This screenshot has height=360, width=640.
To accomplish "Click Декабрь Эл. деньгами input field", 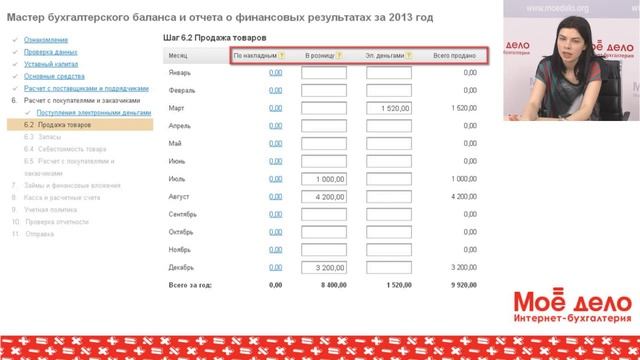I will coord(389,267).
